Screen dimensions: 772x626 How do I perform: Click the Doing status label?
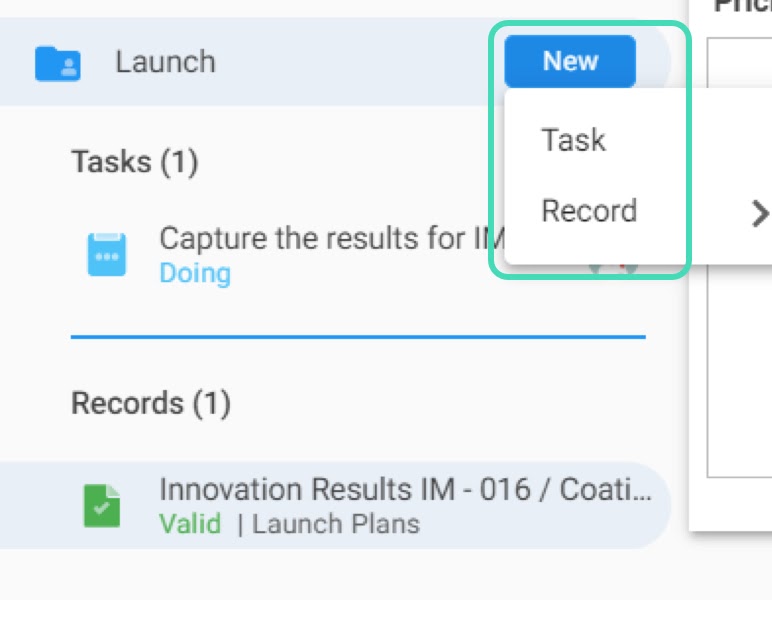click(195, 273)
